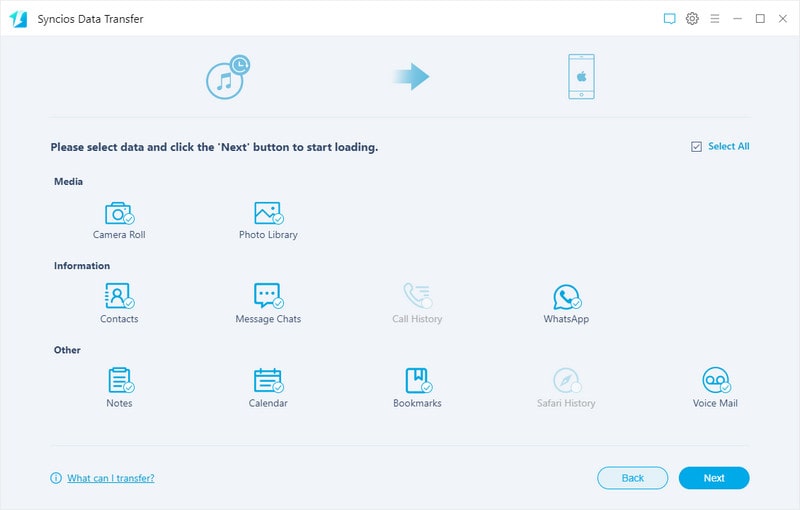Click the 'Camera Roll' label
The height and width of the screenshot is (510, 800).
coord(119,235)
